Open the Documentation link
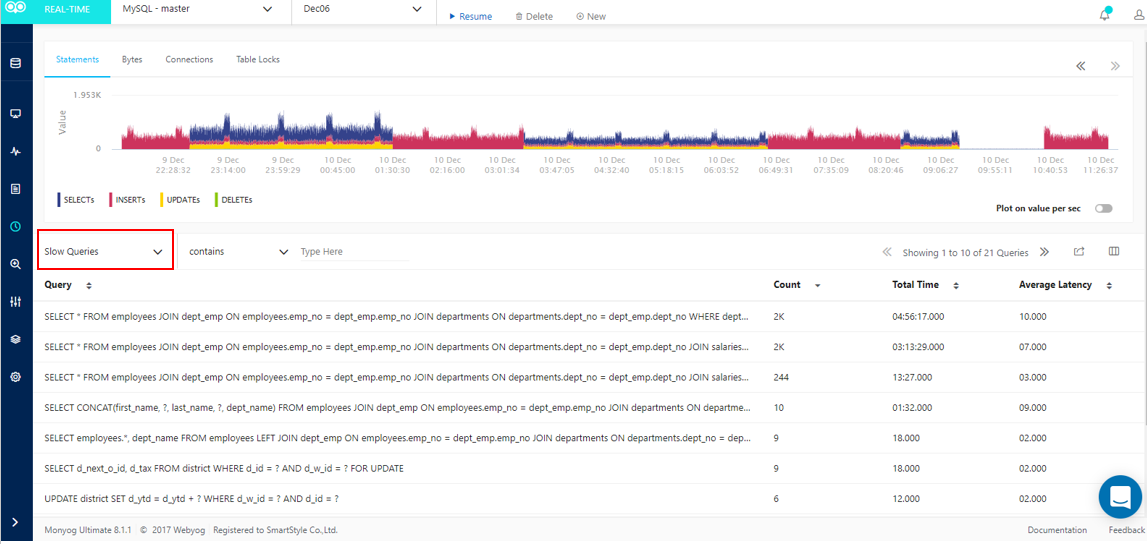1147x544 pixels. click(1057, 530)
